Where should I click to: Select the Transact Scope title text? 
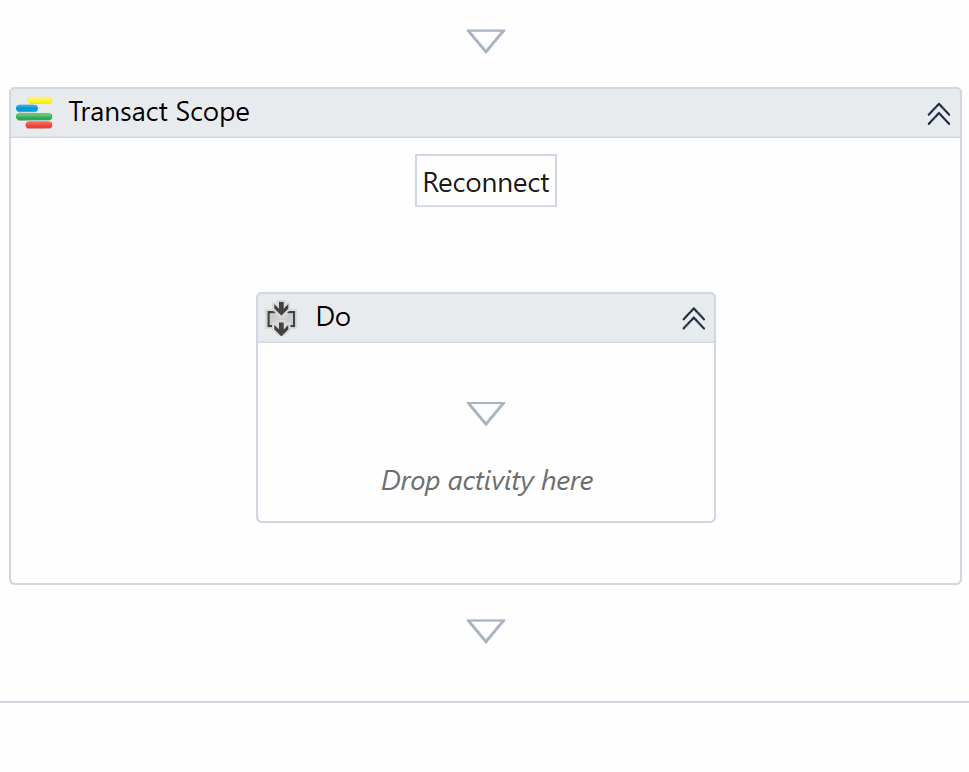pyautogui.click(x=159, y=112)
